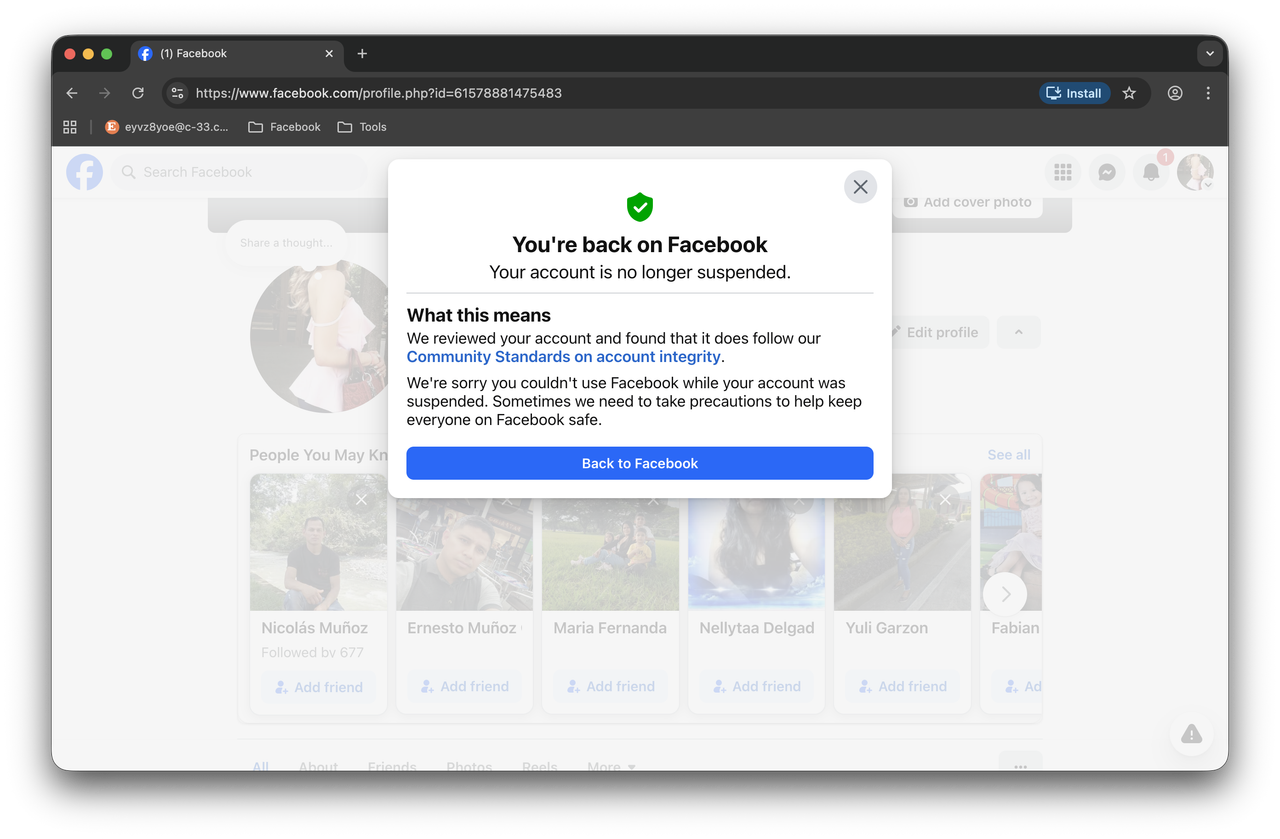Viewport: 1280px width, 839px height.
Task: Close the '(1) Facebook' tab
Action: (x=329, y=54)
